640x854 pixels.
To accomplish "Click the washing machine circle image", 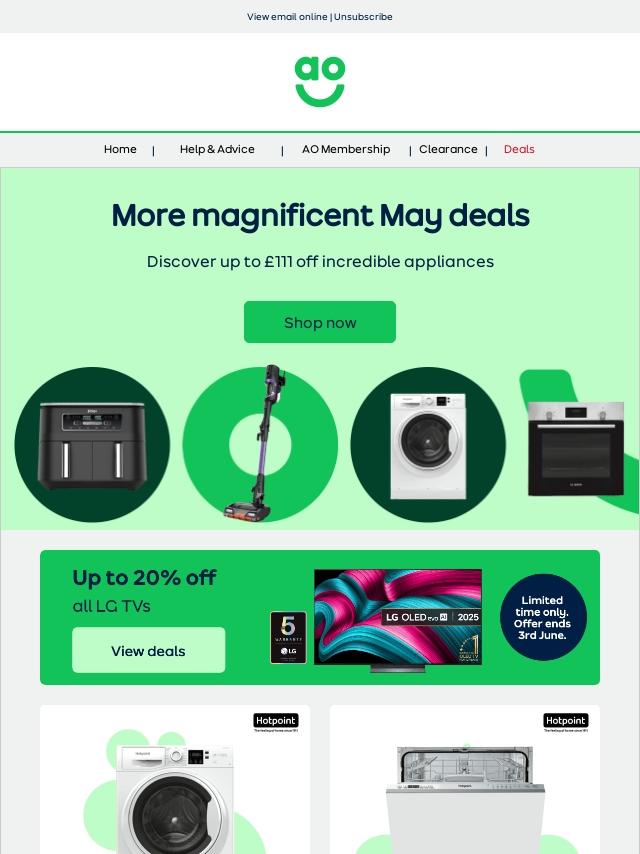I will pos(428,444).
